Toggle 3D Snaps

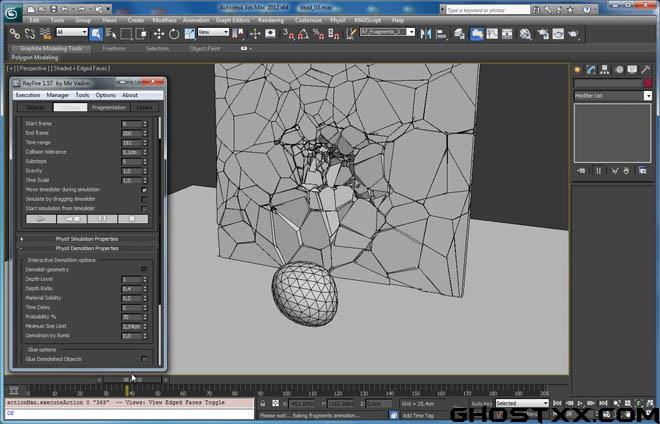tap(288, 34)
